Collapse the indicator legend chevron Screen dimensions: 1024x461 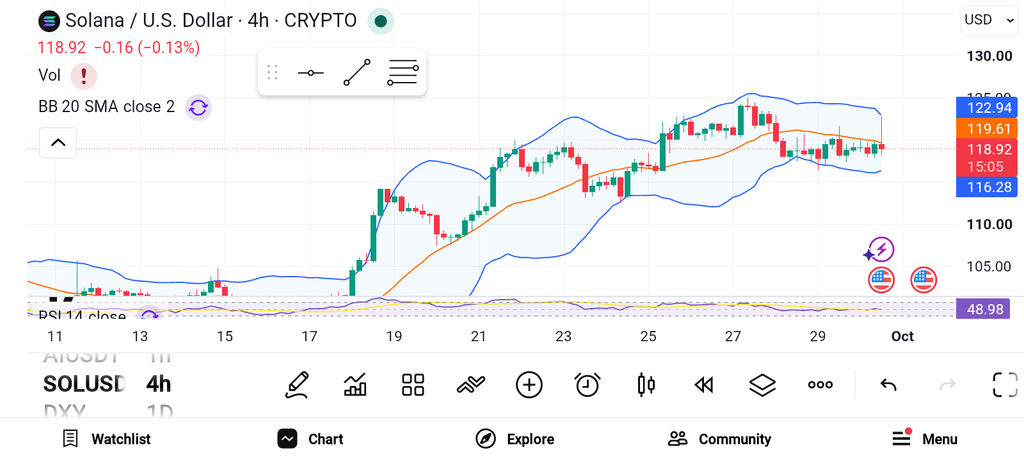[58, 142]
